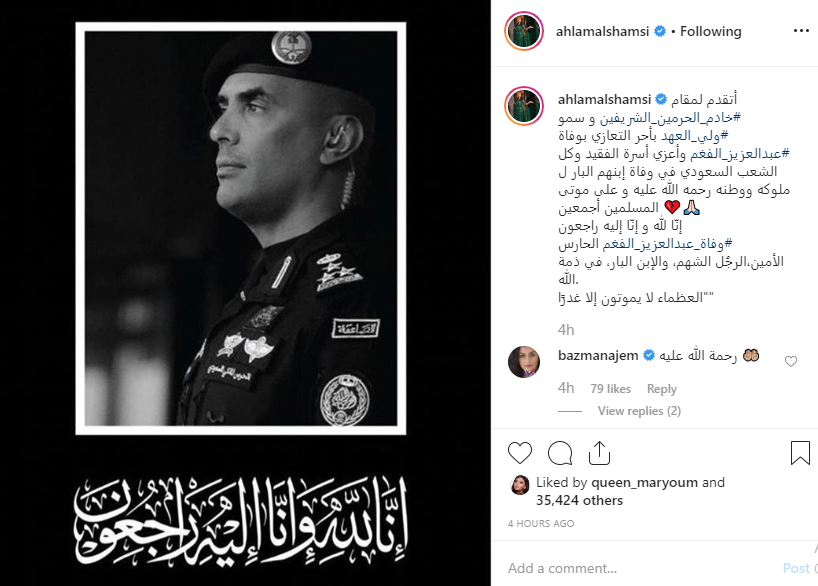Share the post via share icon
This screenshot has width=818, height=586.
[599, 452]
